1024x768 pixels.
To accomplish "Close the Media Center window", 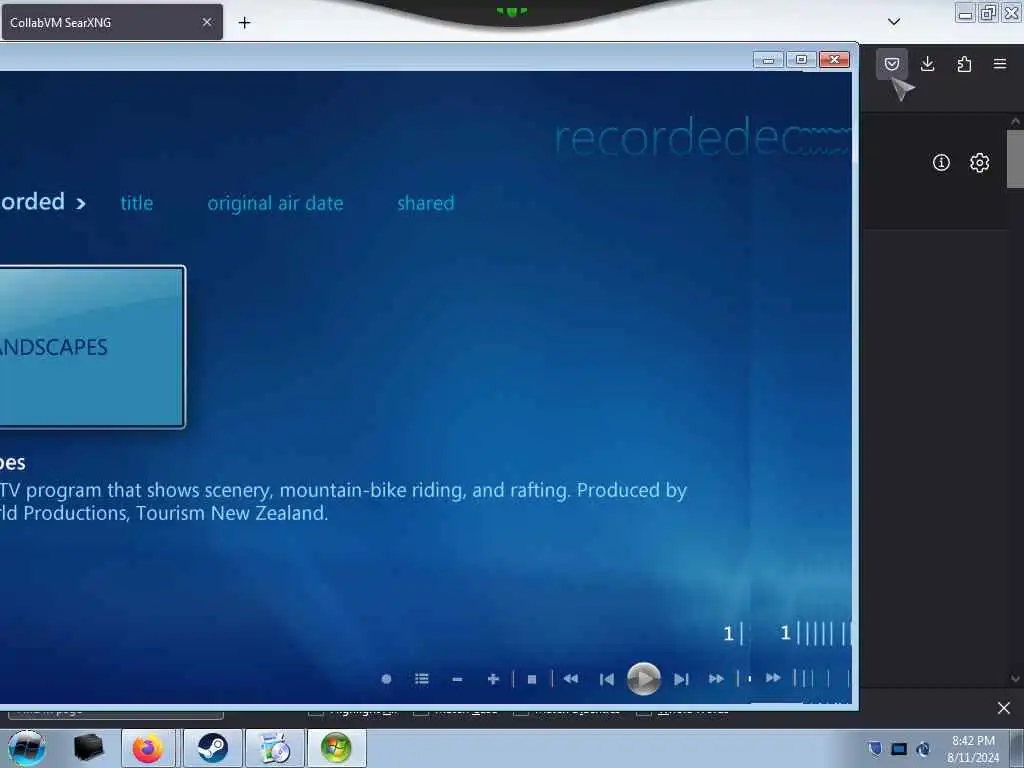I will point(834,60).
